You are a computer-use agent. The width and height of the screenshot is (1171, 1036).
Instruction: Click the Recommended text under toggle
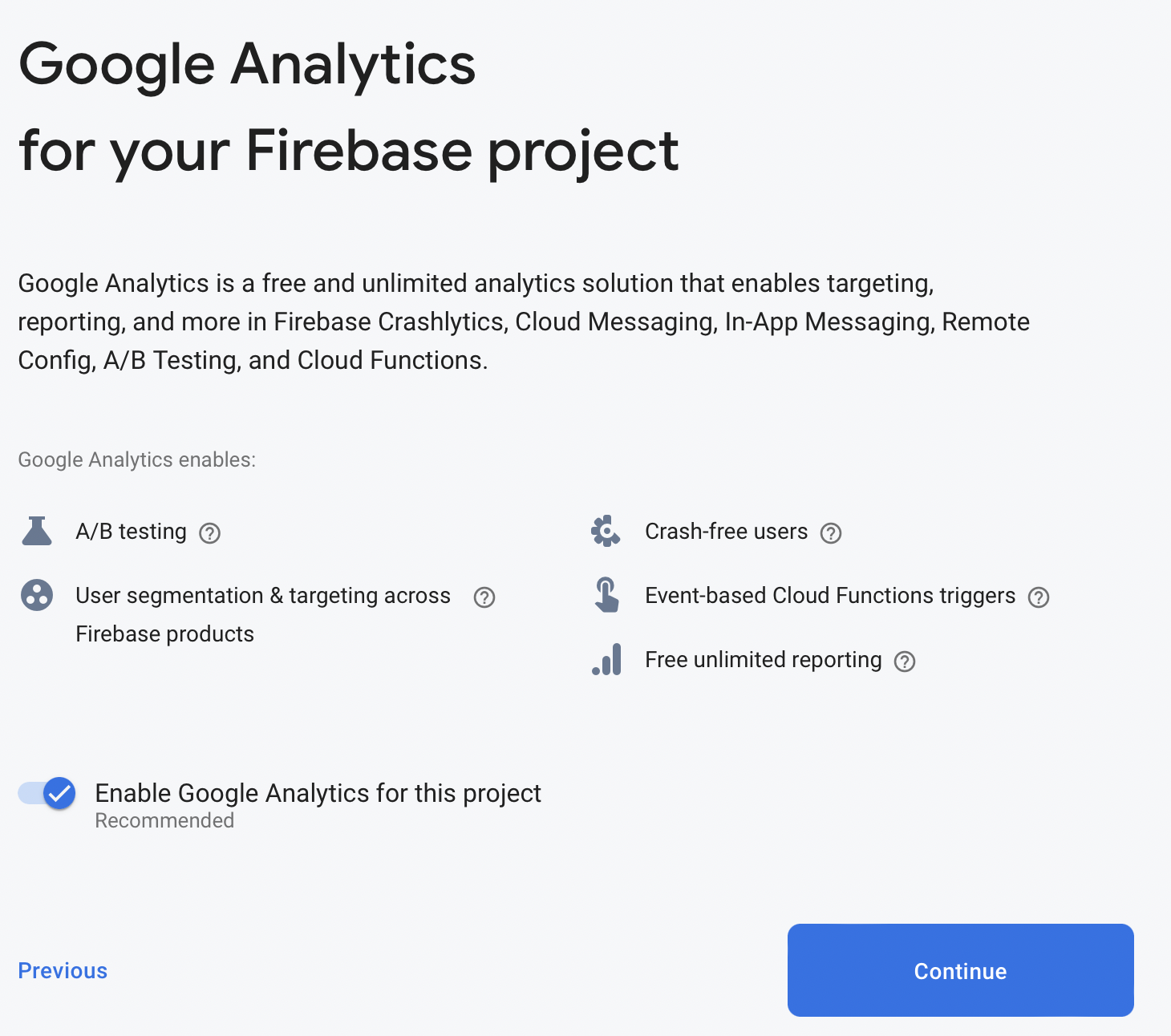(x=164, y=821)
